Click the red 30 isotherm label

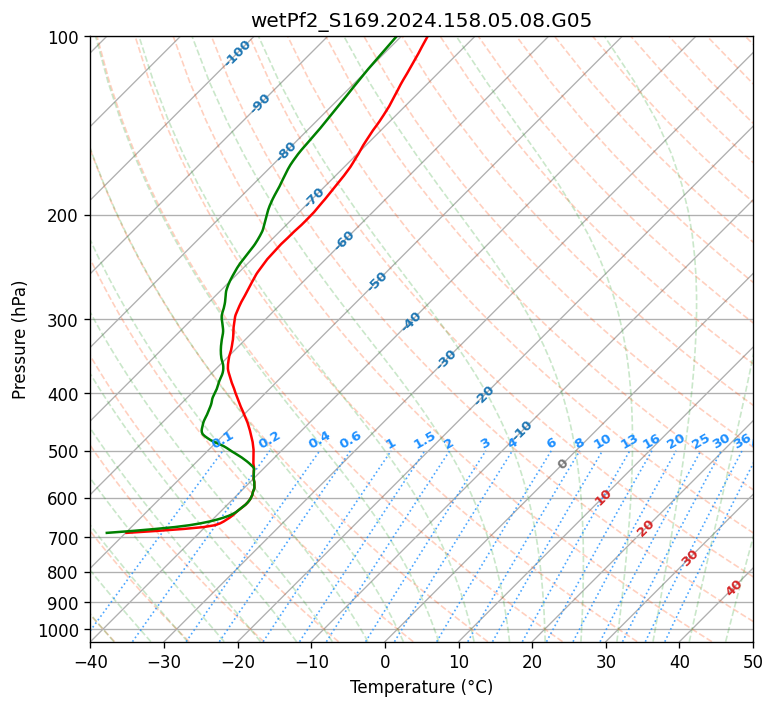689,557
